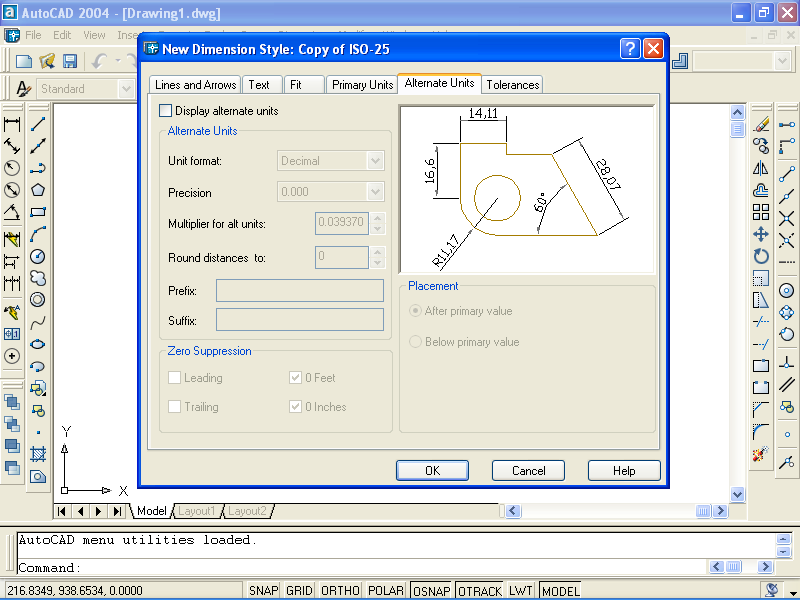Choose the Polyline tool
The width and height of the screenshot is (800, 600).
point(38,168)
